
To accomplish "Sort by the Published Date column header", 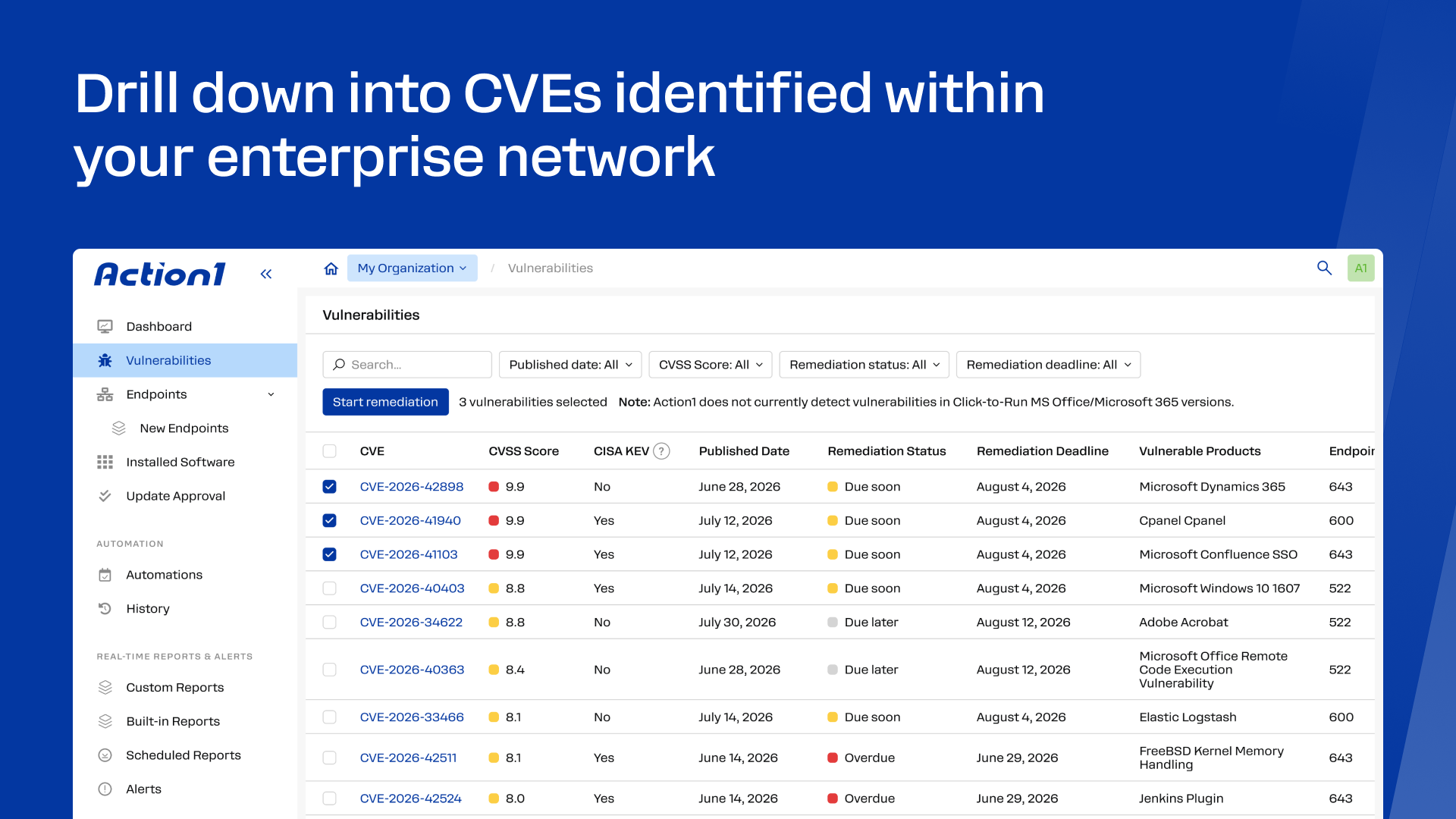I will click(744, 451).
